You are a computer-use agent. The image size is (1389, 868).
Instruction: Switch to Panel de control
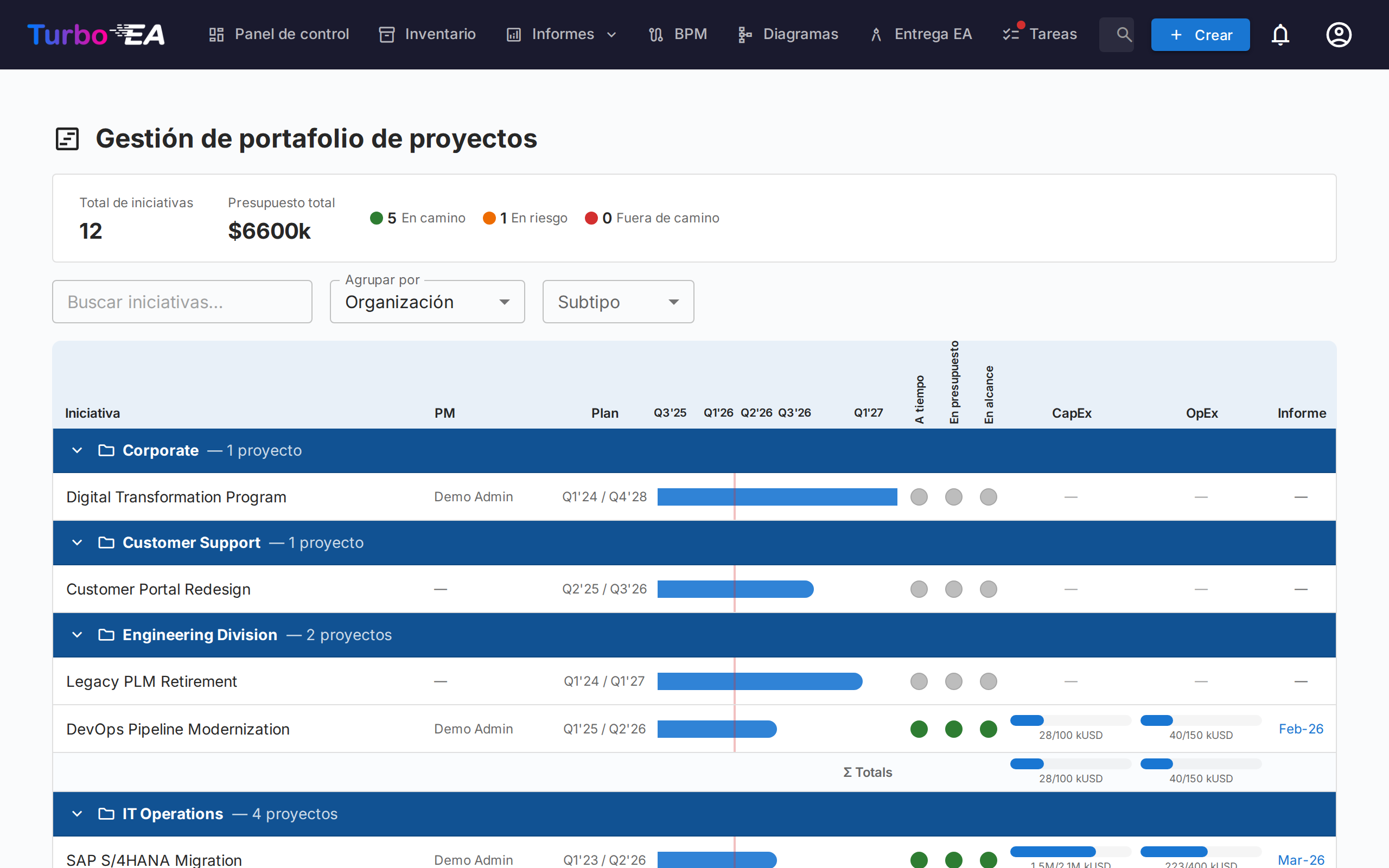(x=279, y=34)
